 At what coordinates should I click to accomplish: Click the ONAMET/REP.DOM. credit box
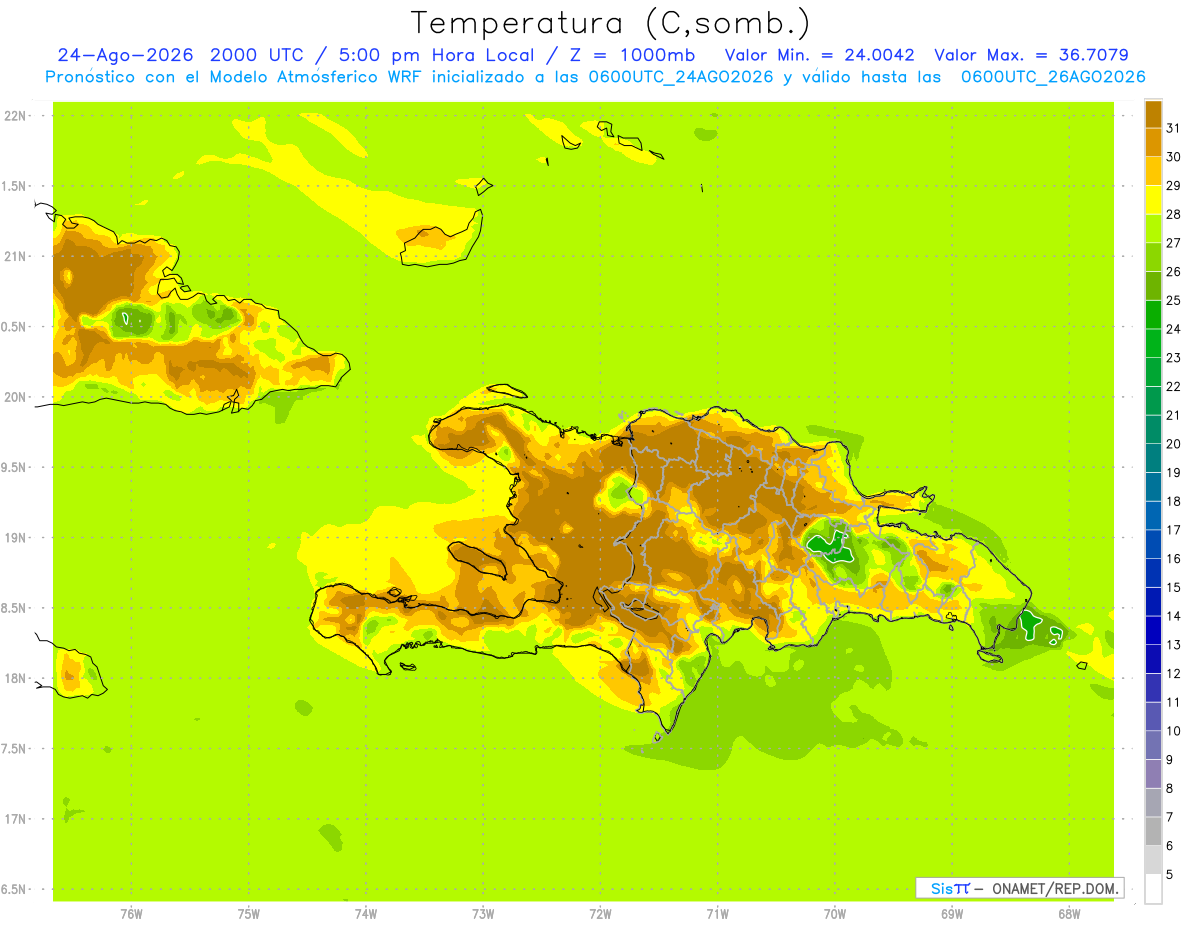click(1019, 888)
